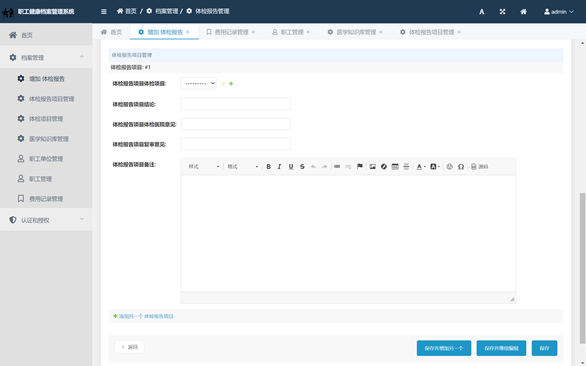Viewport: 586px width, 366px height.
Task: Click the editor resize handle corner
Action: pyautogui.click(x=512, y=299)
